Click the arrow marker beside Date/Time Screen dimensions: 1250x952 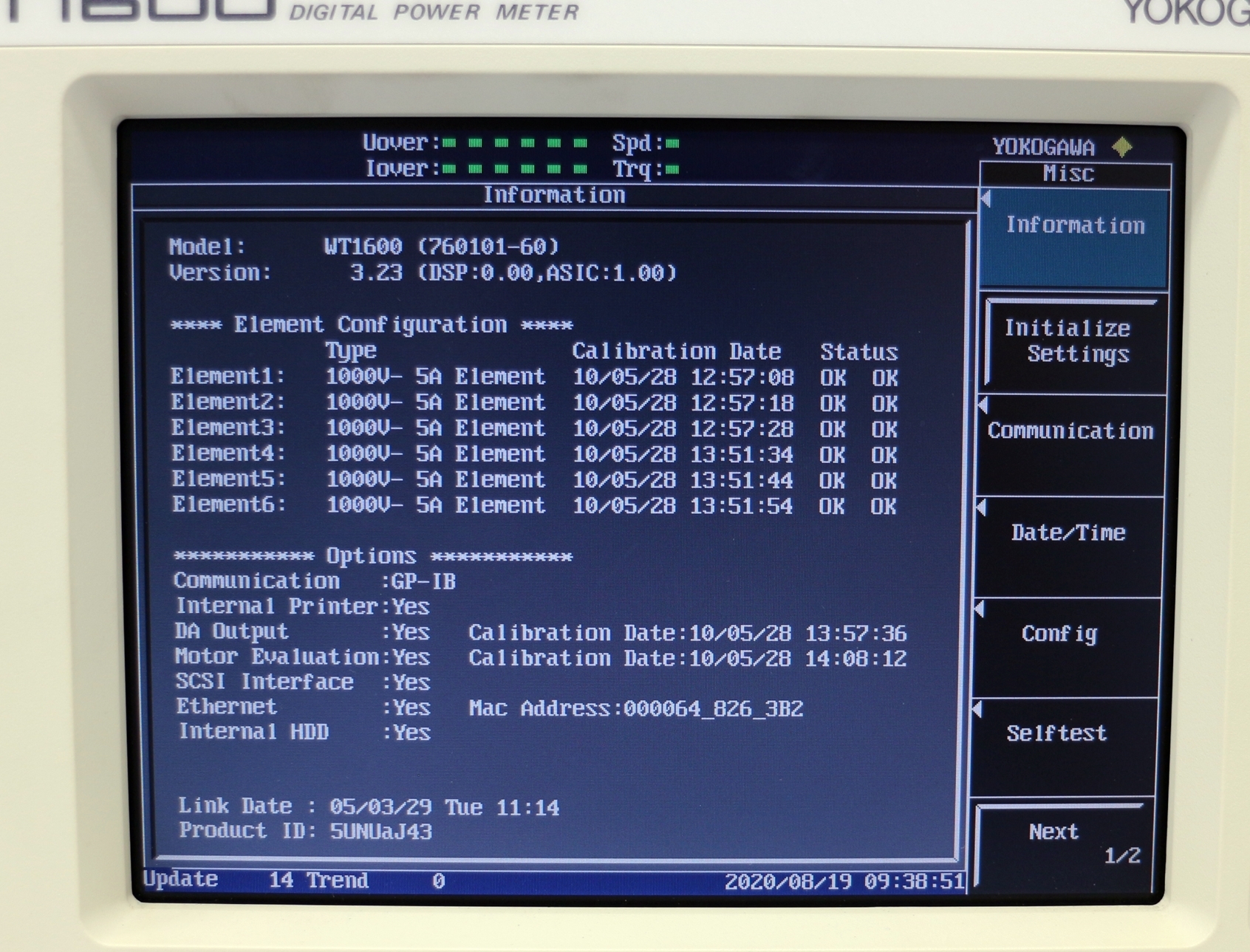tap(983, 507)
